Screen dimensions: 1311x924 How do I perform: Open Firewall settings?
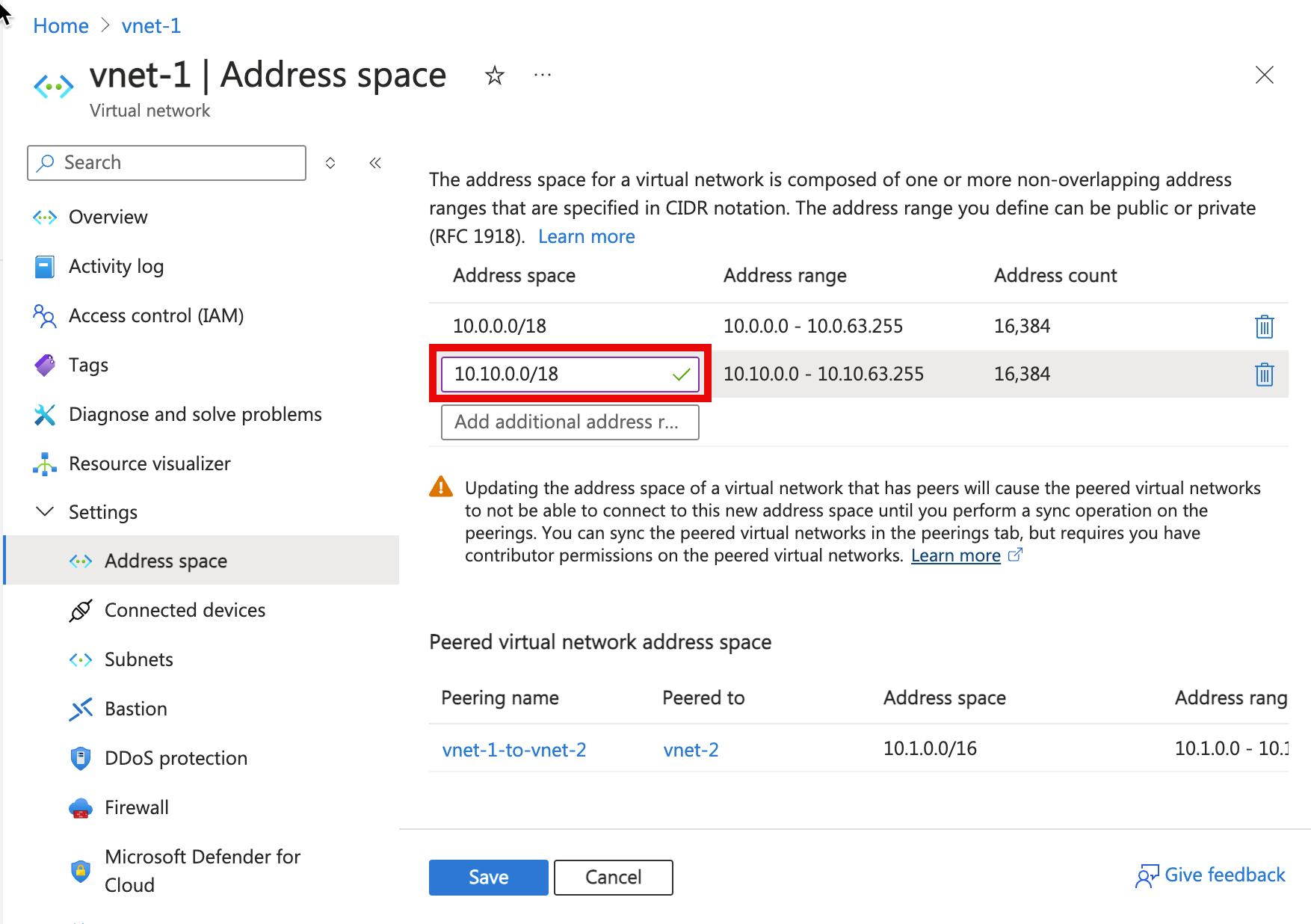(137, 807)
